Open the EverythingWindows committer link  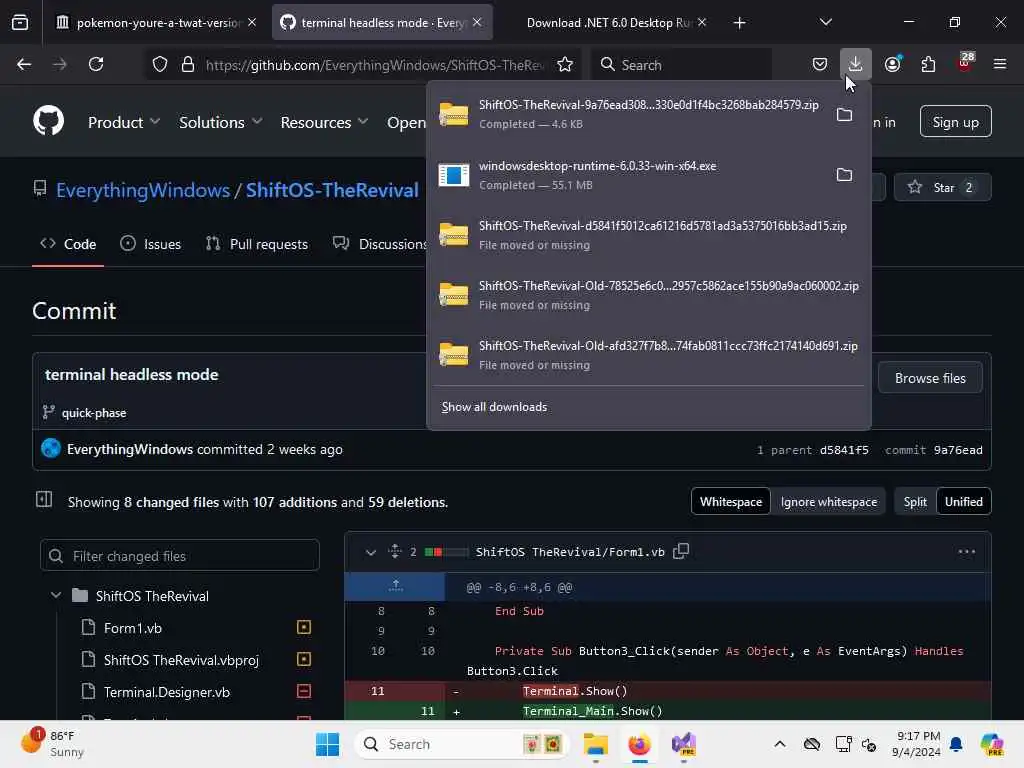[x=130, y=449]
